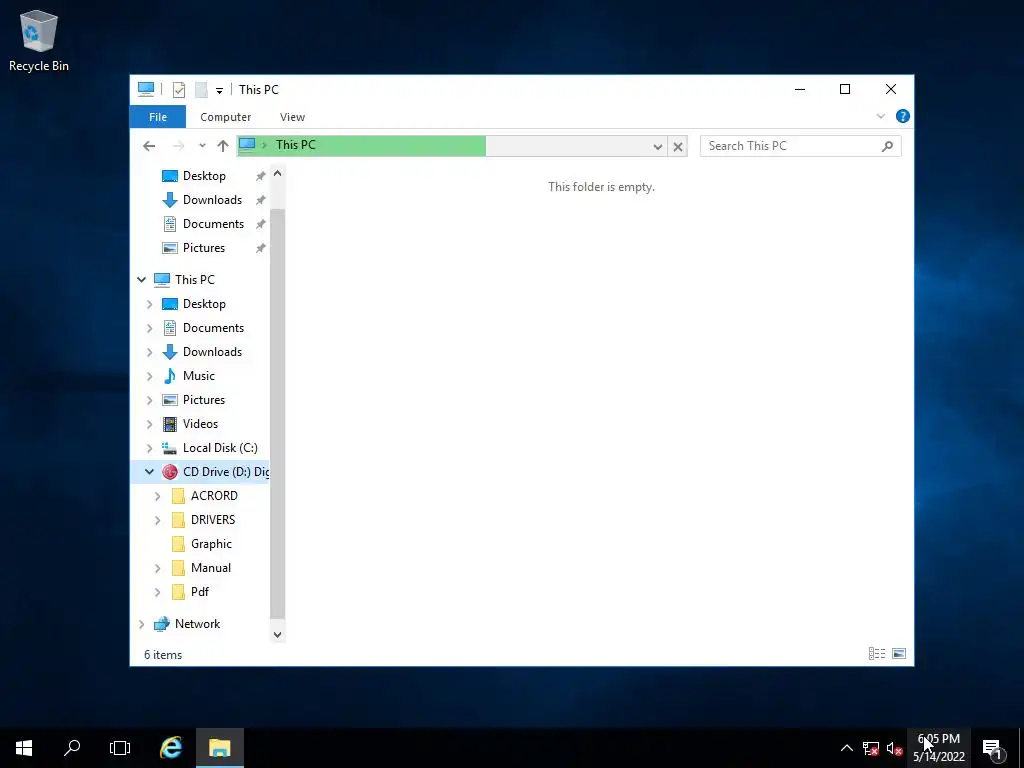Expand the Pdf folder node

pos(157,592)
